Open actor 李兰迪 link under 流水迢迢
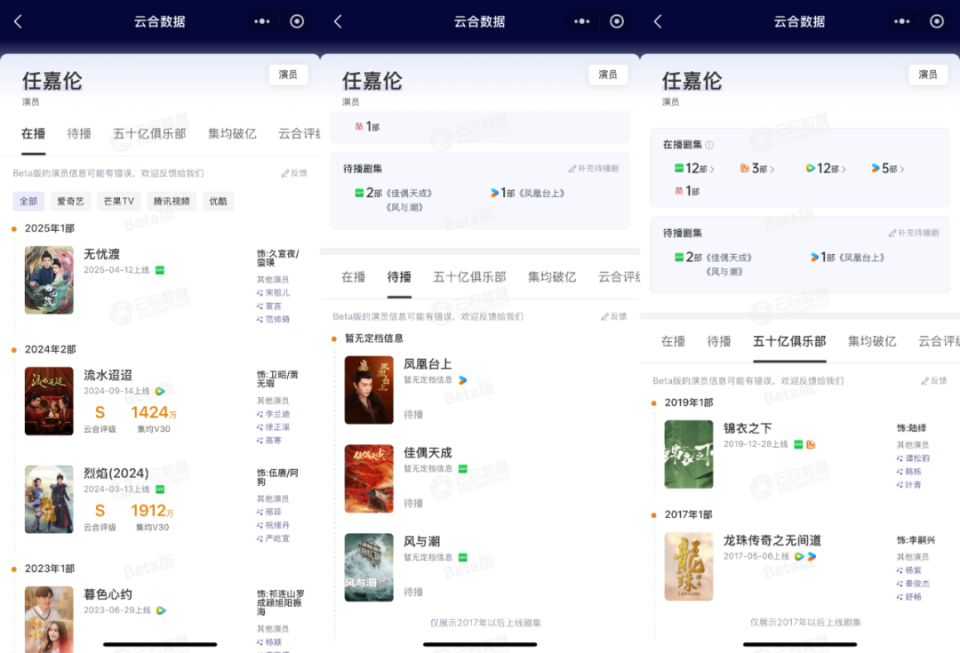 click(x=273, y=414)
